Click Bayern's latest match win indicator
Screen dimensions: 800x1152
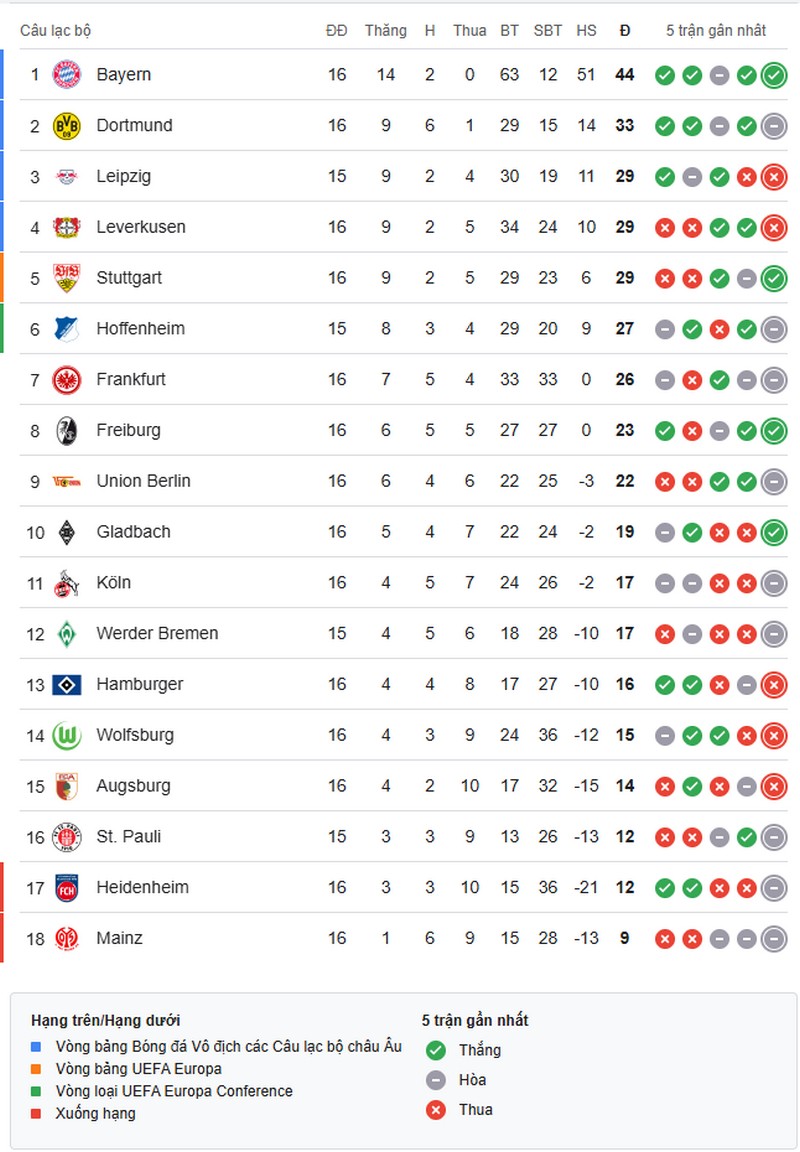coord(773,75)
